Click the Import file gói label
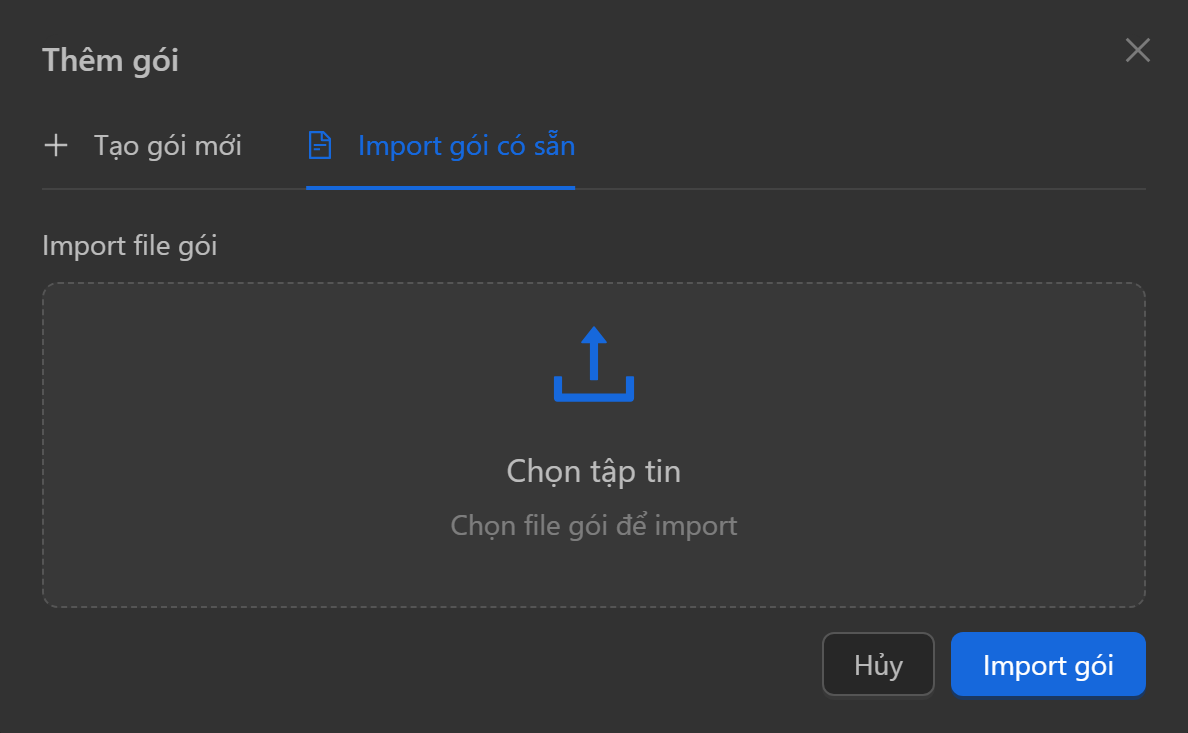Image resolution: width=1188 pixels, height=733 pixels. click(132, 245)
